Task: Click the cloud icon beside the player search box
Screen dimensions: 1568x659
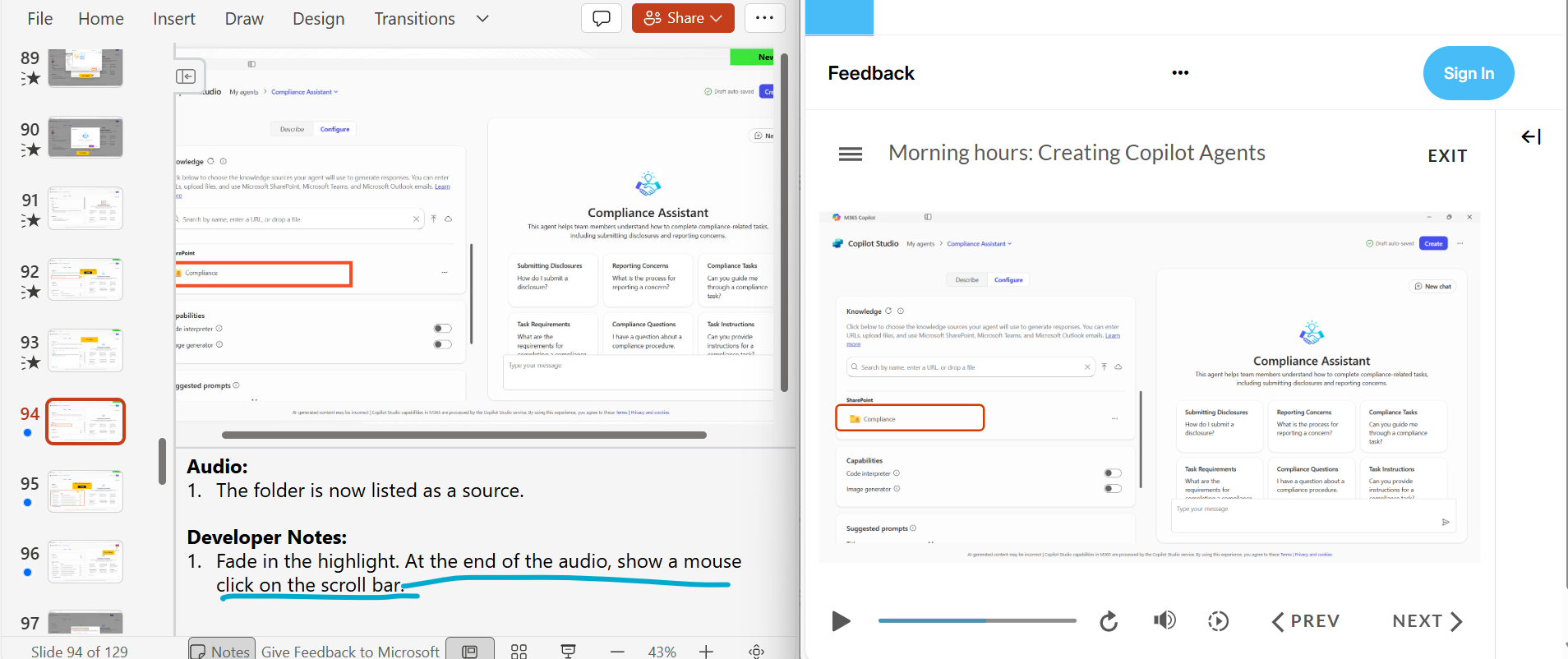Action: (x=1118, y=366)
